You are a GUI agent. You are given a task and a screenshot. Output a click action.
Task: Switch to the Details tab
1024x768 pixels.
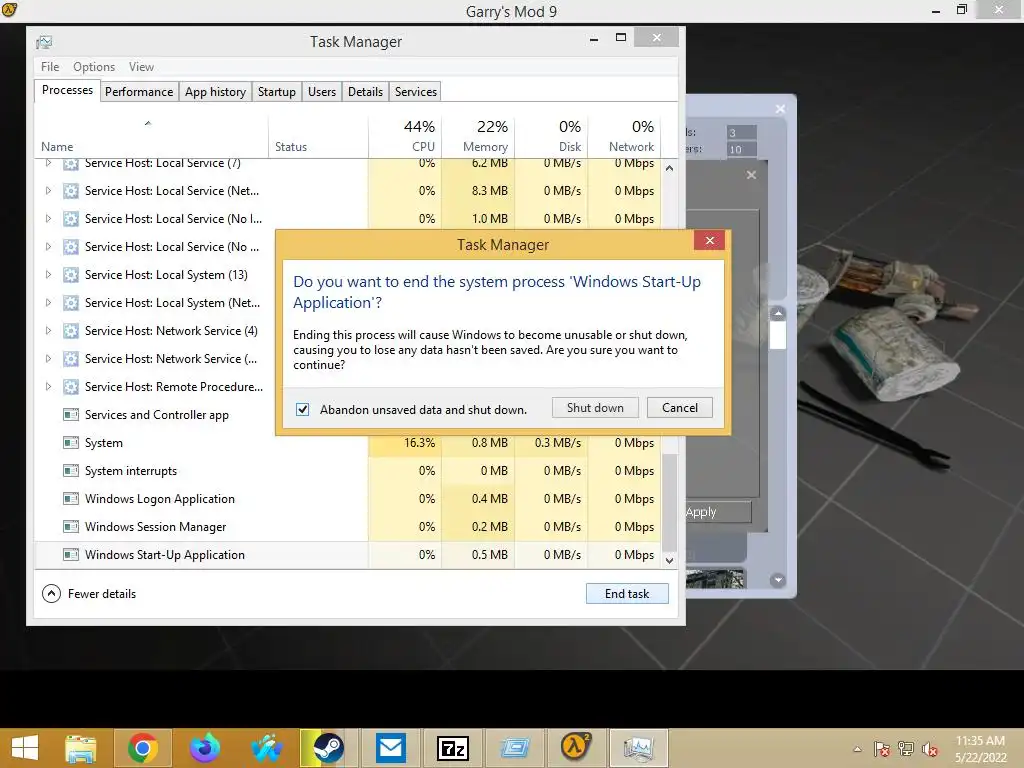point(365,91)
